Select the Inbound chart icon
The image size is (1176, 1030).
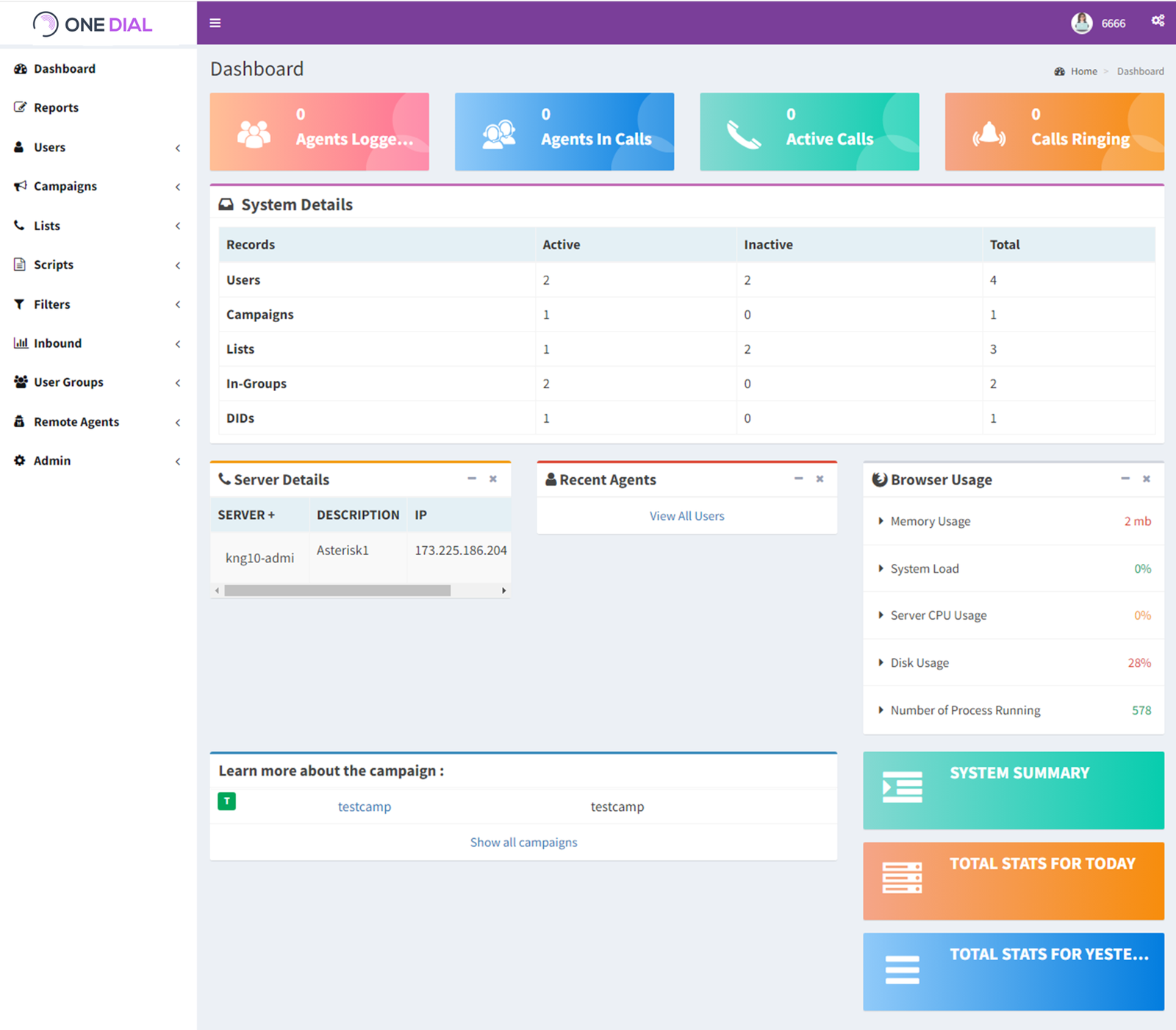[20, 343]
